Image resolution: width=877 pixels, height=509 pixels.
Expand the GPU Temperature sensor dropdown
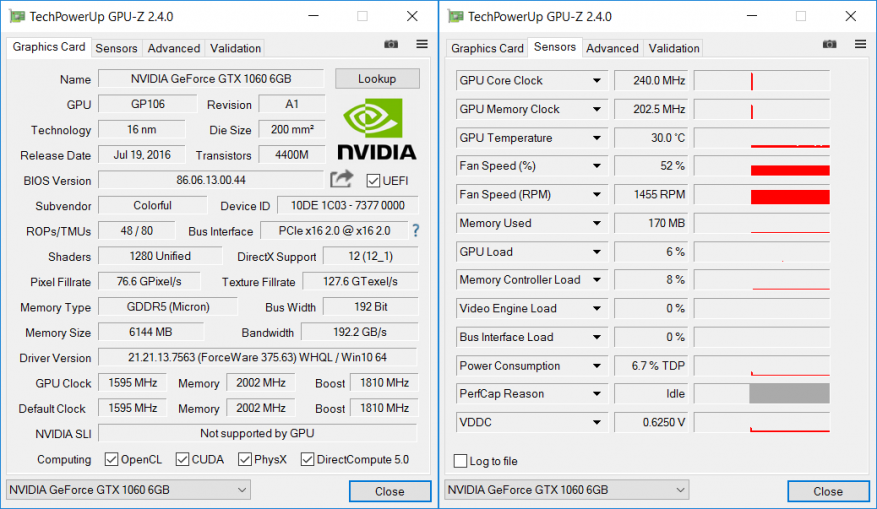tap(597, 138)
